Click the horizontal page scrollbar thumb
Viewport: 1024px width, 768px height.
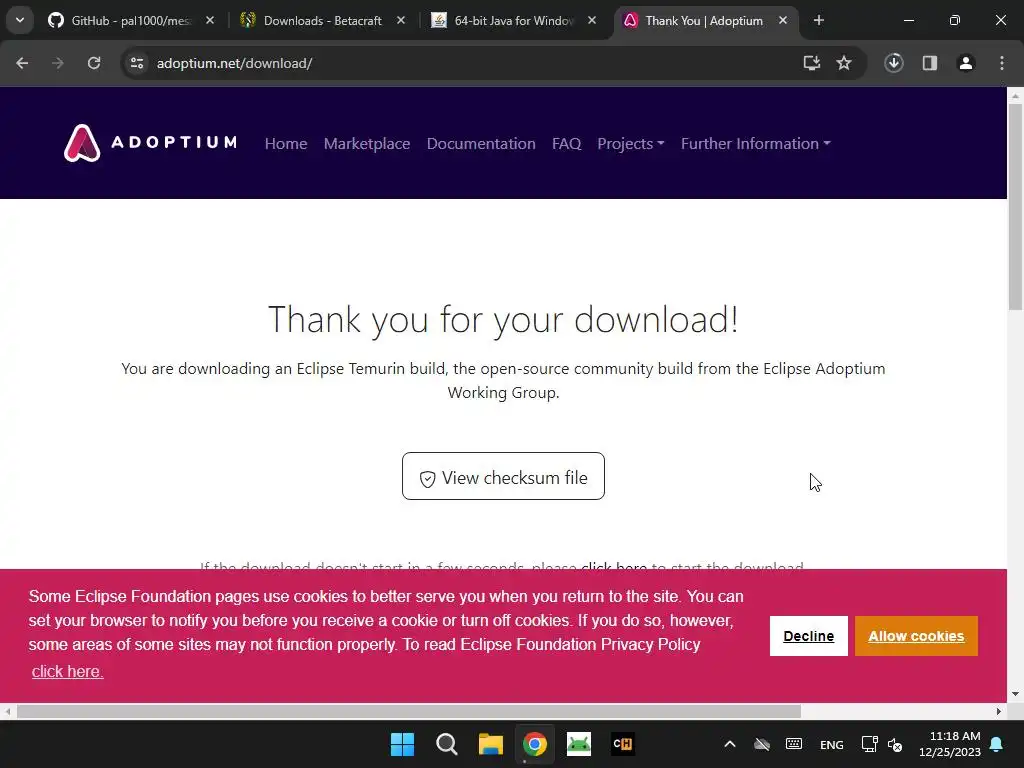pyautogui.click(x=409, y=712)
